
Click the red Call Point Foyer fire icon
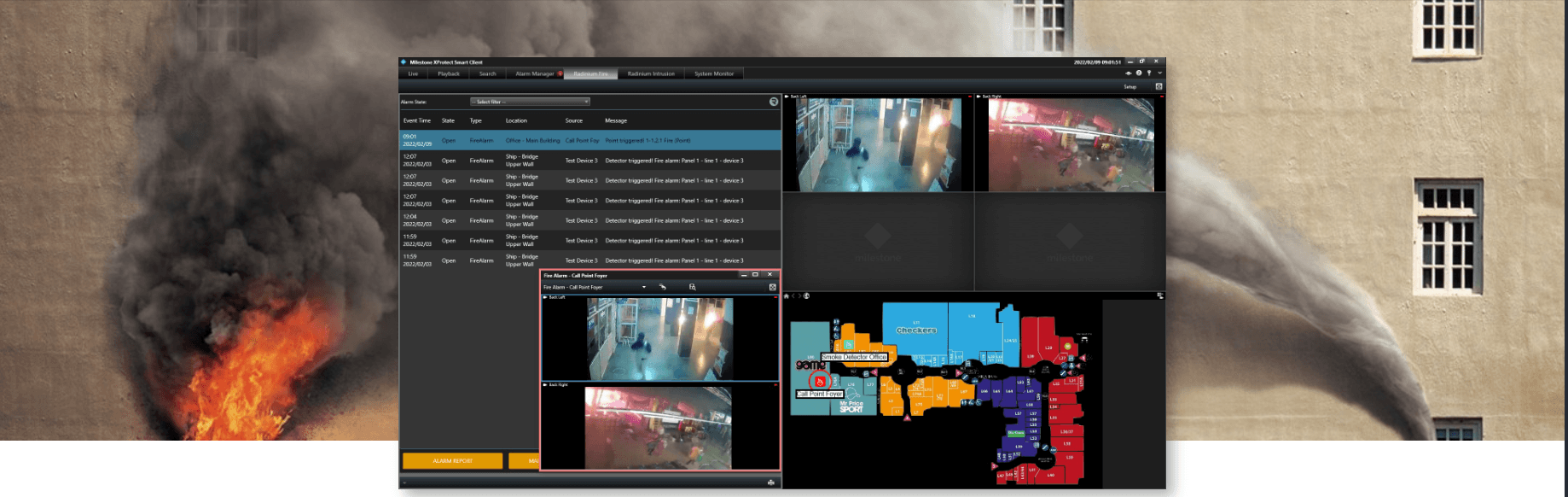point(820,381)
